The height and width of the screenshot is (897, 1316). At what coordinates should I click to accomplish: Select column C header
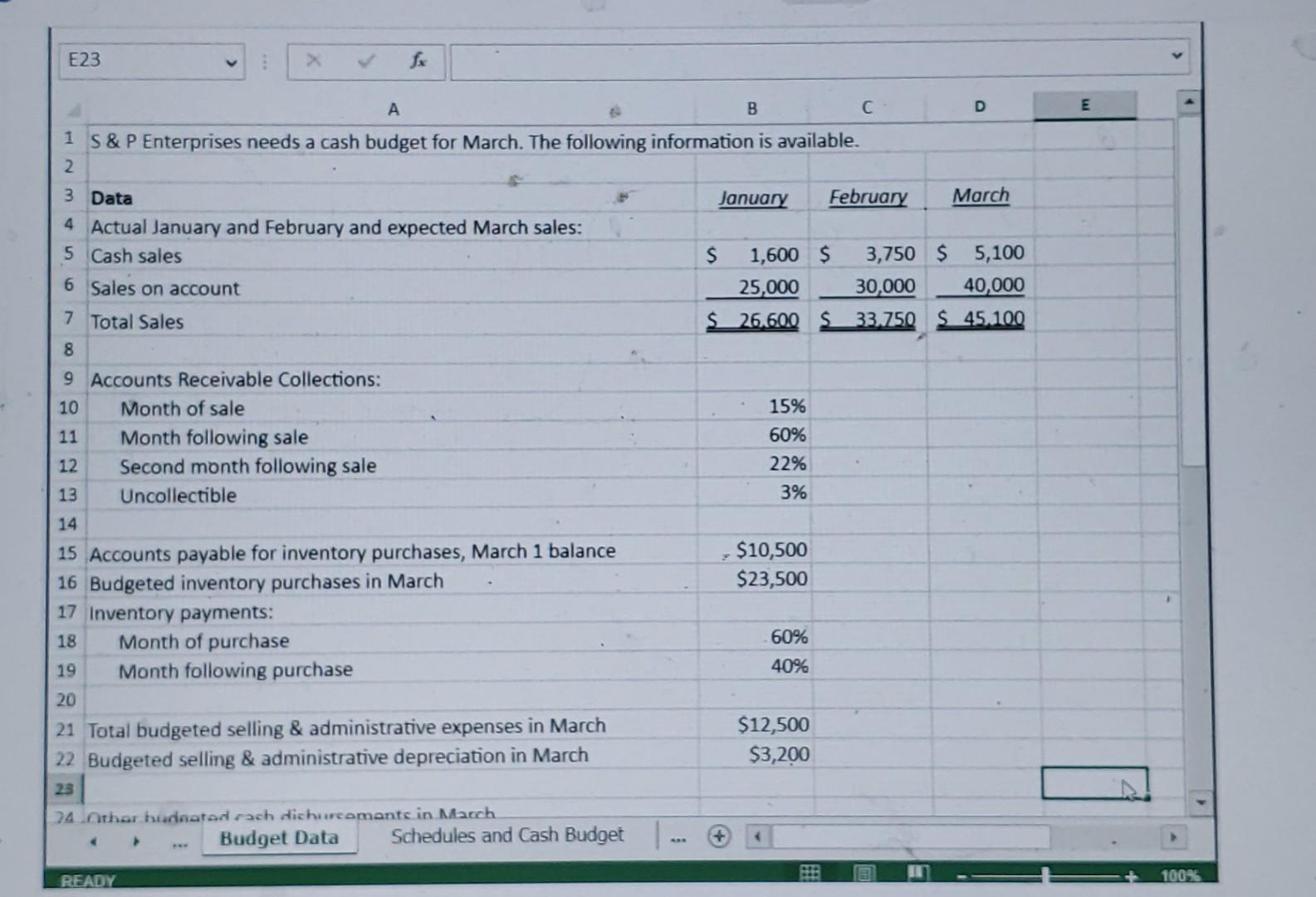(867, 107)
